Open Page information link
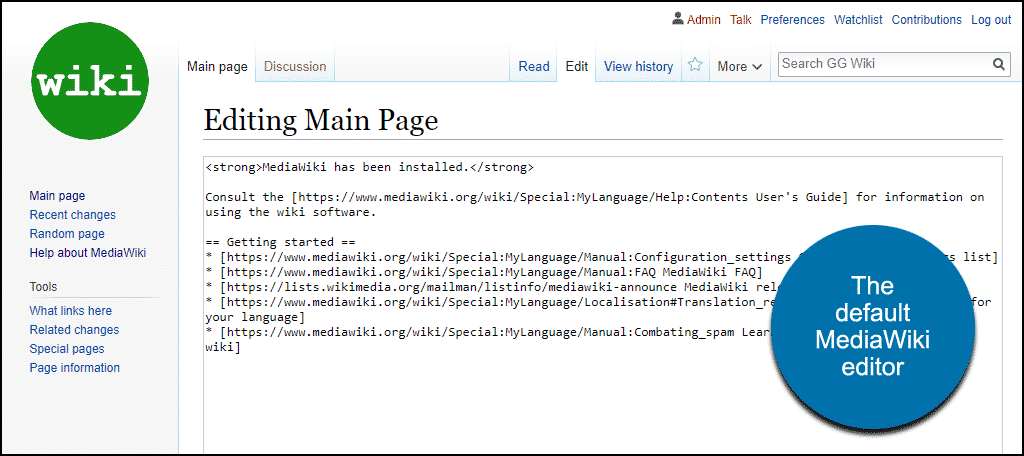Screen dimensions: 1024x456 coord(74,367)
